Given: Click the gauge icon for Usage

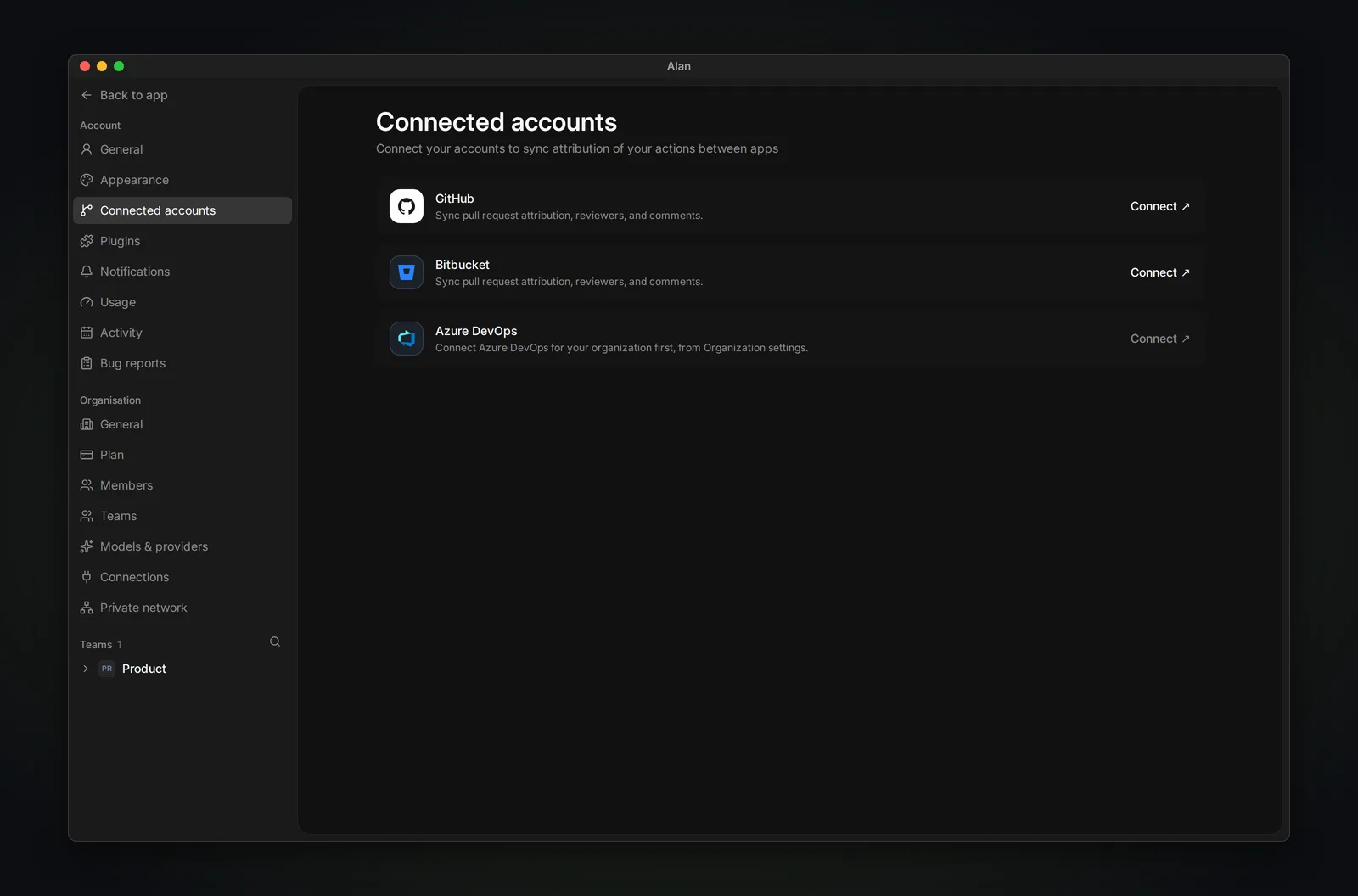Looking at the screenshot, I should click(87, 302).
